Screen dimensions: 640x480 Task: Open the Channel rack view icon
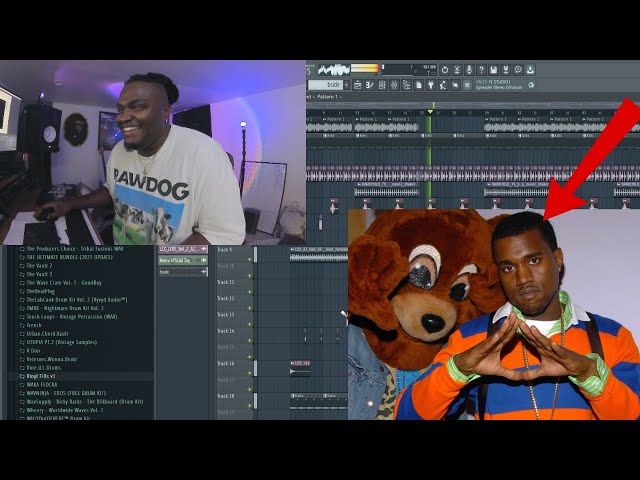pyautogui.click(x=382, y=85)
